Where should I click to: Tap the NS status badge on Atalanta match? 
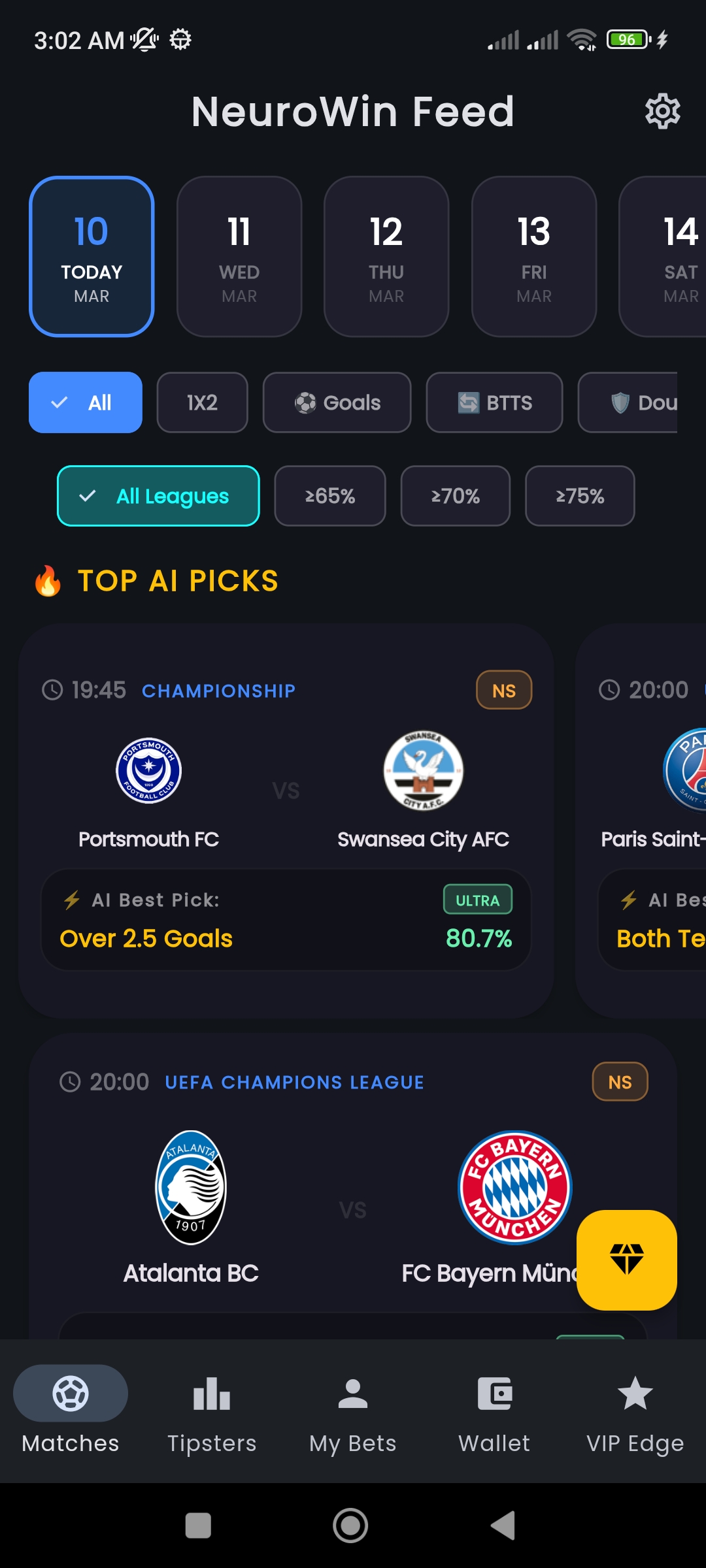point(618,1081)
